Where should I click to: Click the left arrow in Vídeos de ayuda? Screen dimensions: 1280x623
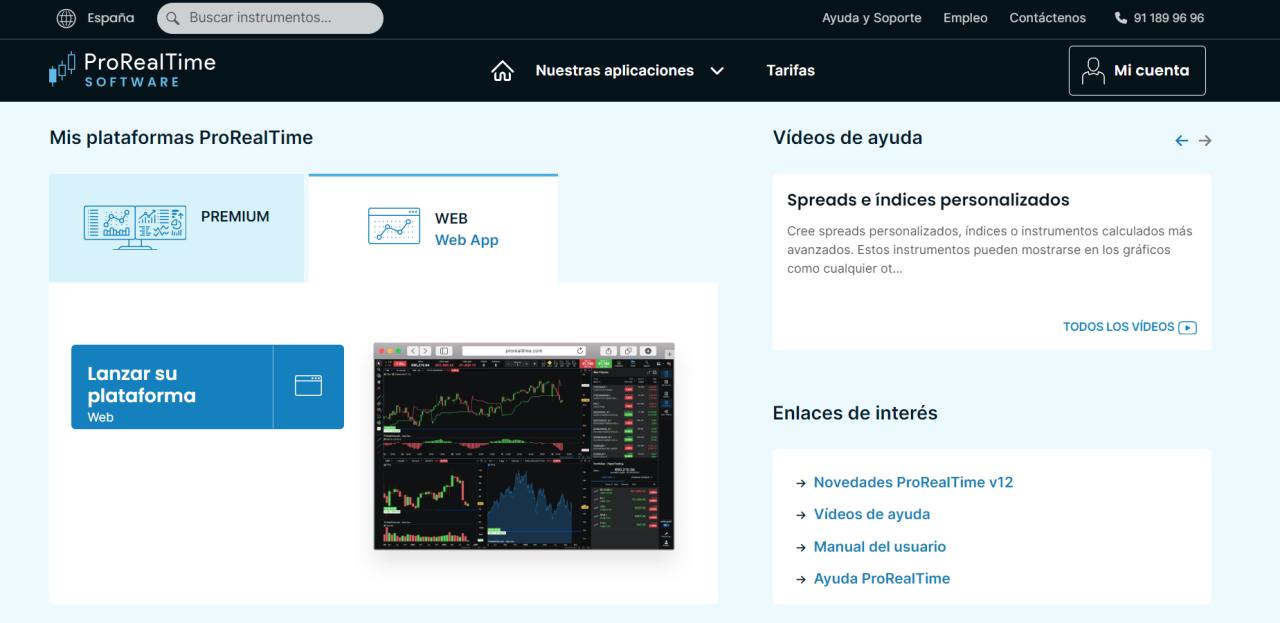point(1181,140)
